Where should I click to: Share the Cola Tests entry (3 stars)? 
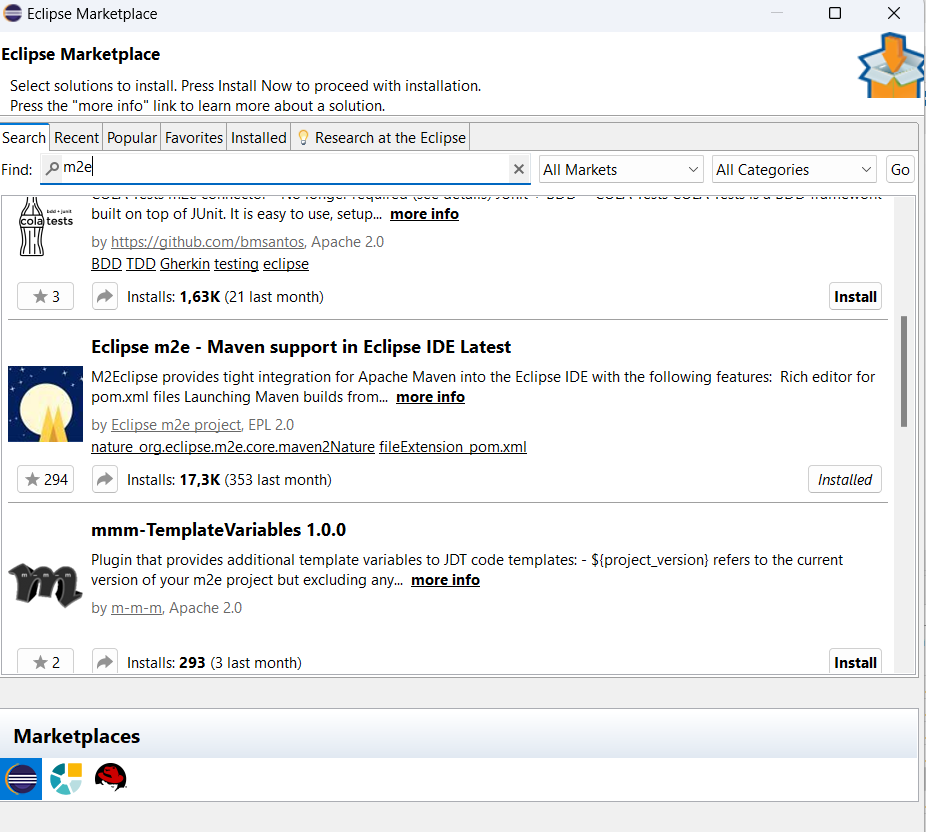coord(105,296)
